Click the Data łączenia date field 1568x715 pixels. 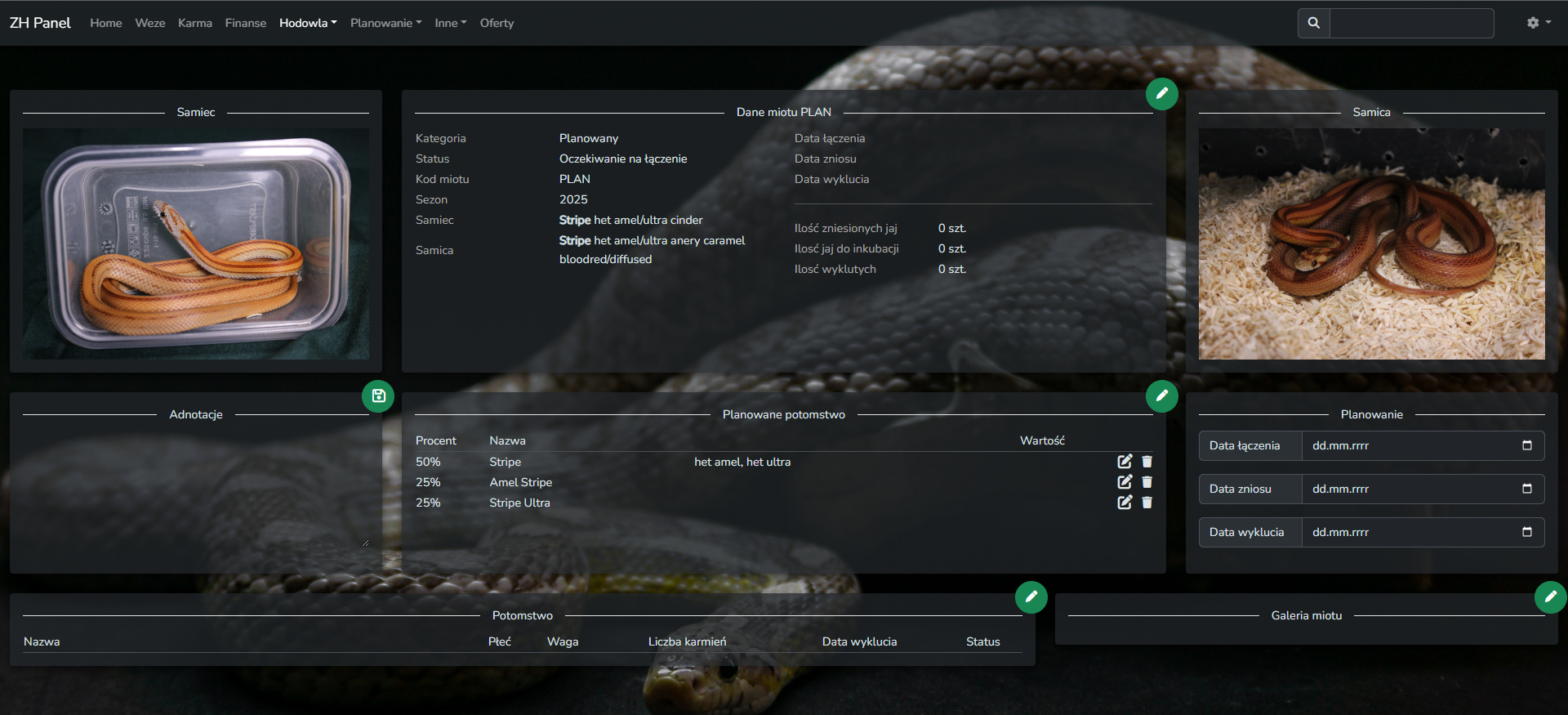[1423, 445]
